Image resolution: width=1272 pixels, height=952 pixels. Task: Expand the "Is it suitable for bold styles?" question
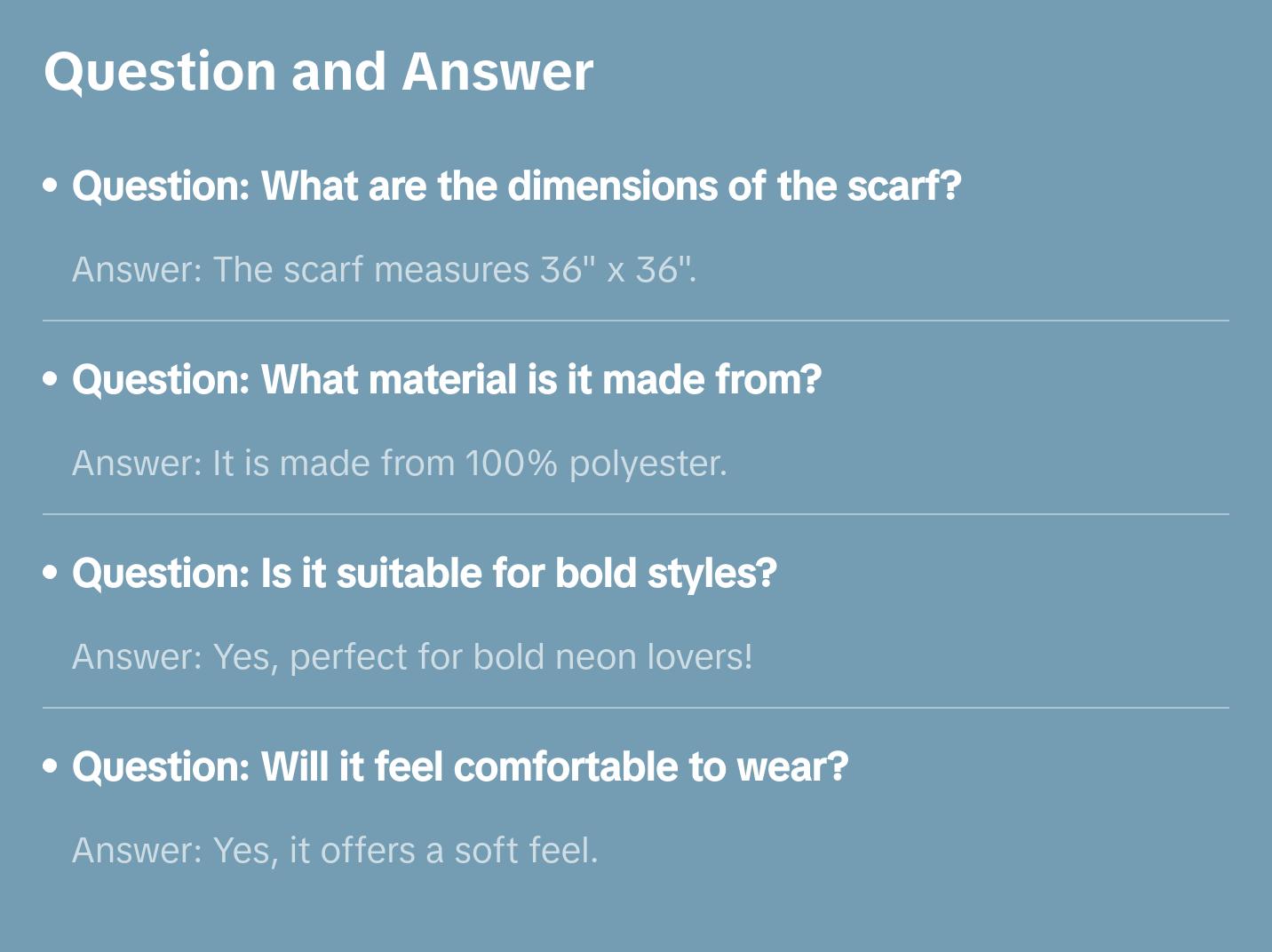[424, 574]
